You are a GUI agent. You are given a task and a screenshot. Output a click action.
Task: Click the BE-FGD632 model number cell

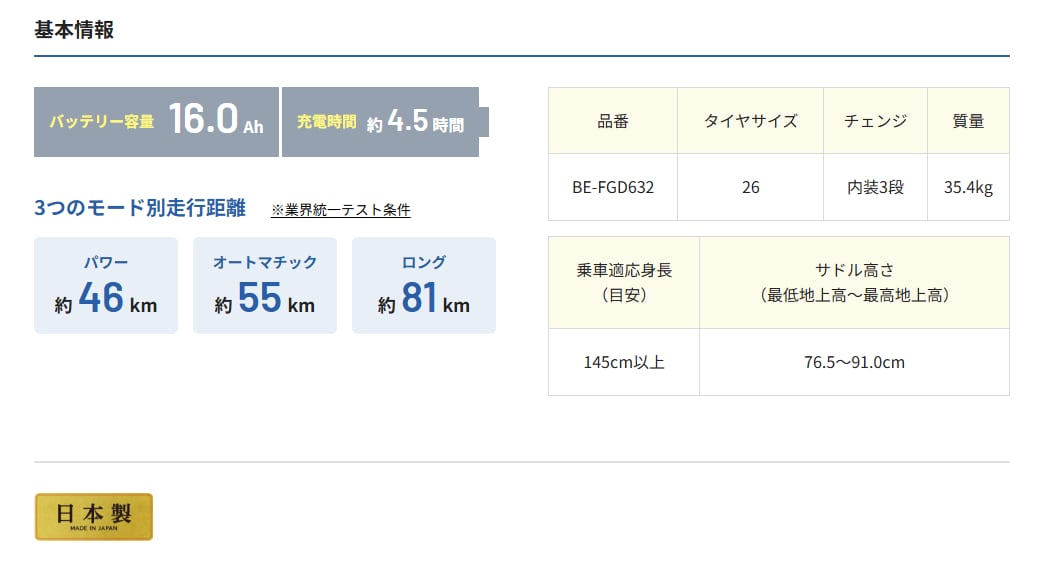tap(613, 187)
